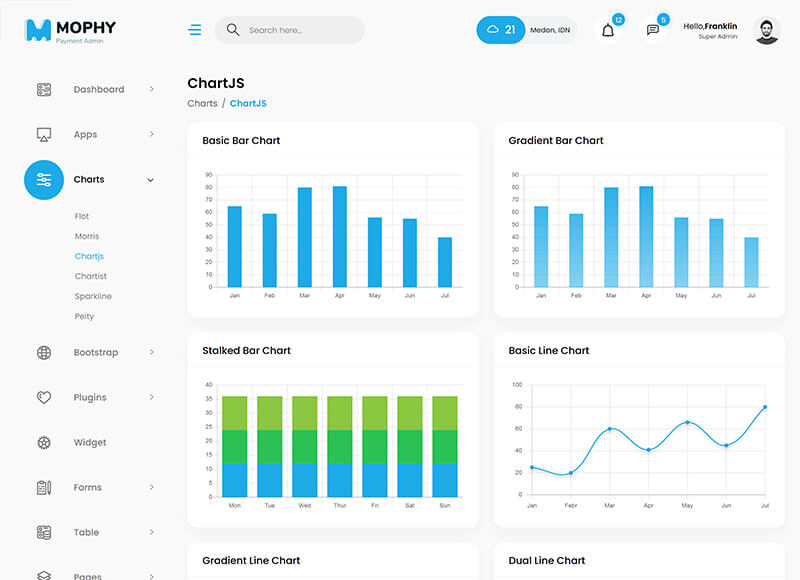Screen dimensions: 800x580
Task: Click the Bootstrap globe icon
Action: [44, 353]
